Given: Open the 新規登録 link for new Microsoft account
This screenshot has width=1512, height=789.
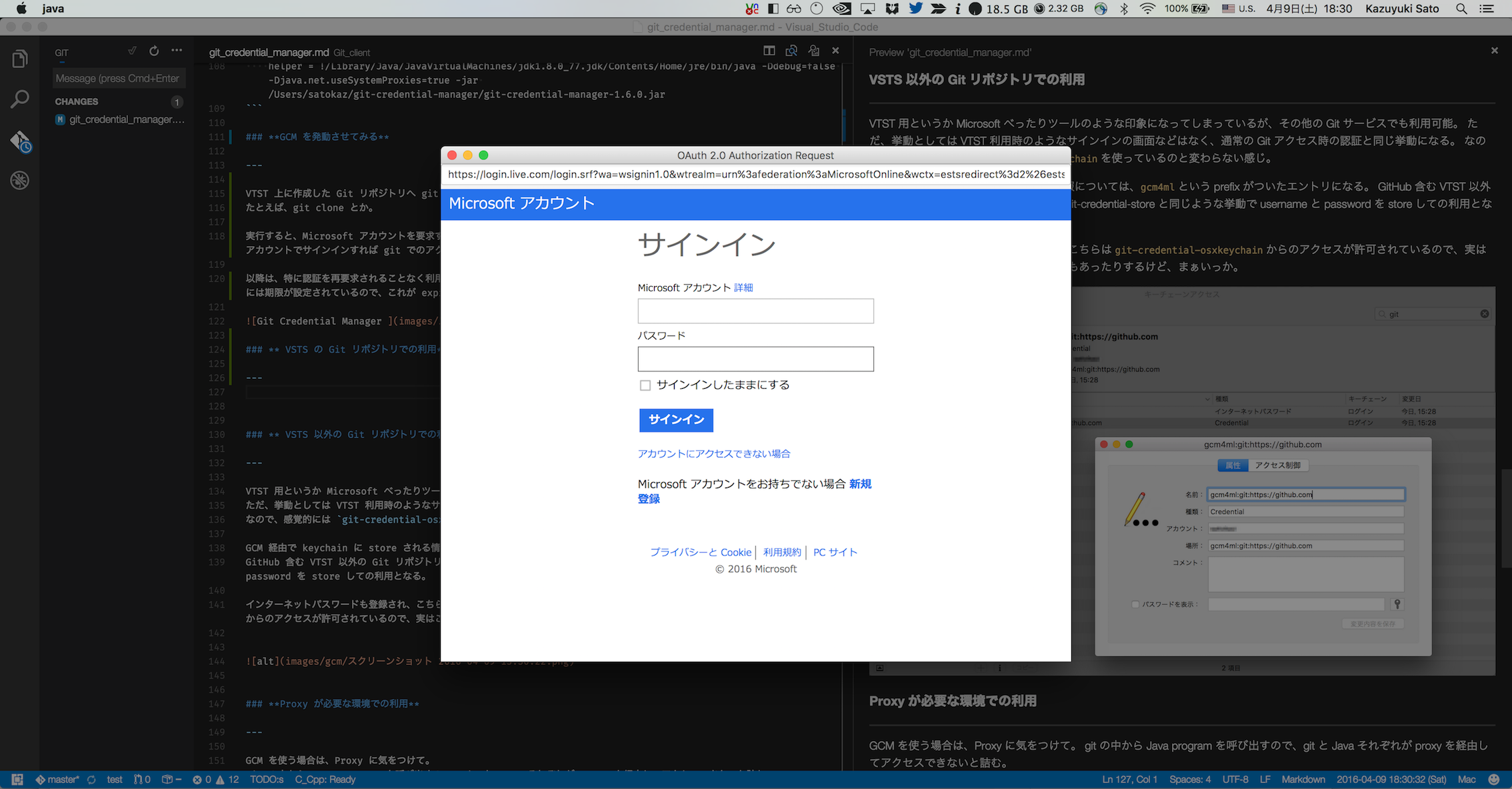Looking at the screenshot, I should (x=860, y=484).
